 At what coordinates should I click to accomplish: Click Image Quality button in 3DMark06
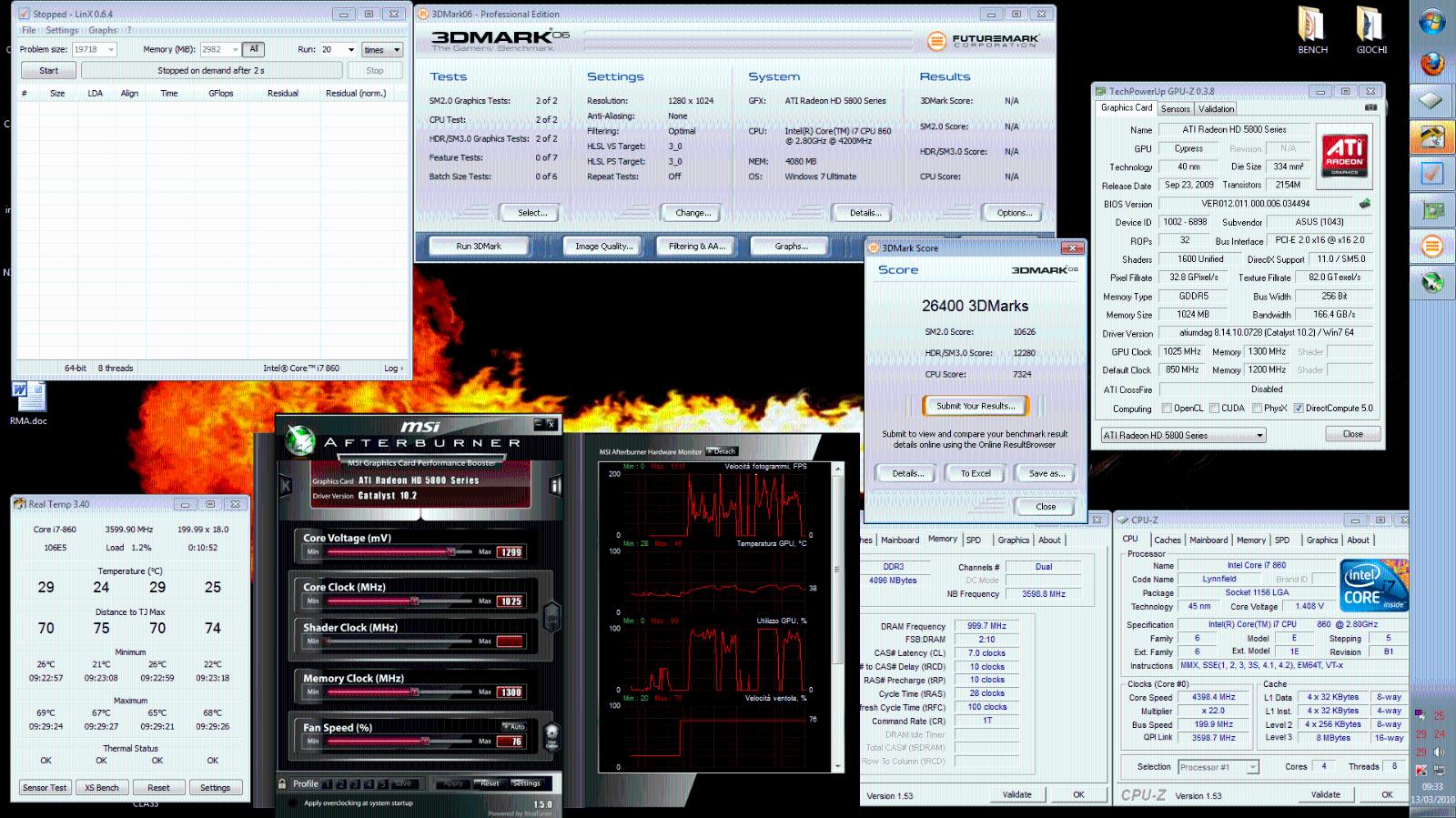tap(603, 246)
